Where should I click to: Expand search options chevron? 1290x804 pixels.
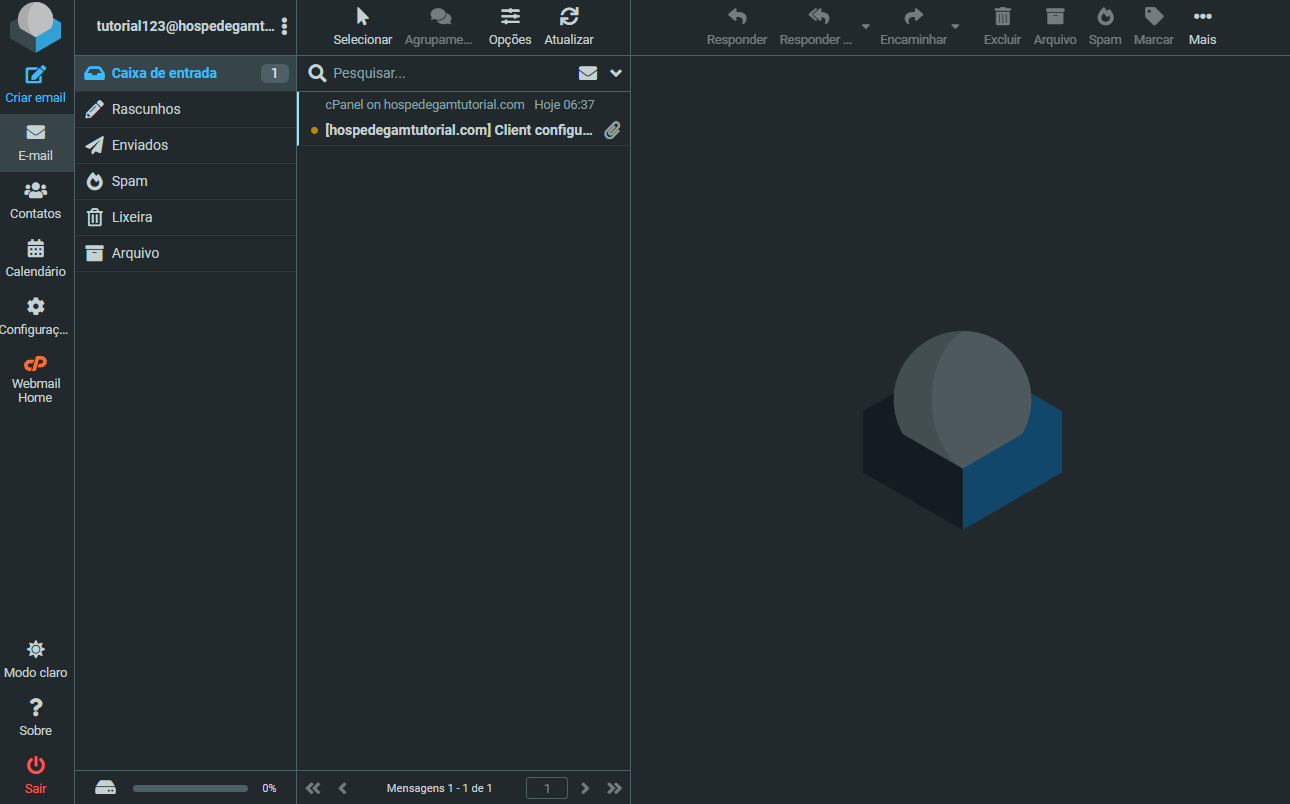(616, 73)
